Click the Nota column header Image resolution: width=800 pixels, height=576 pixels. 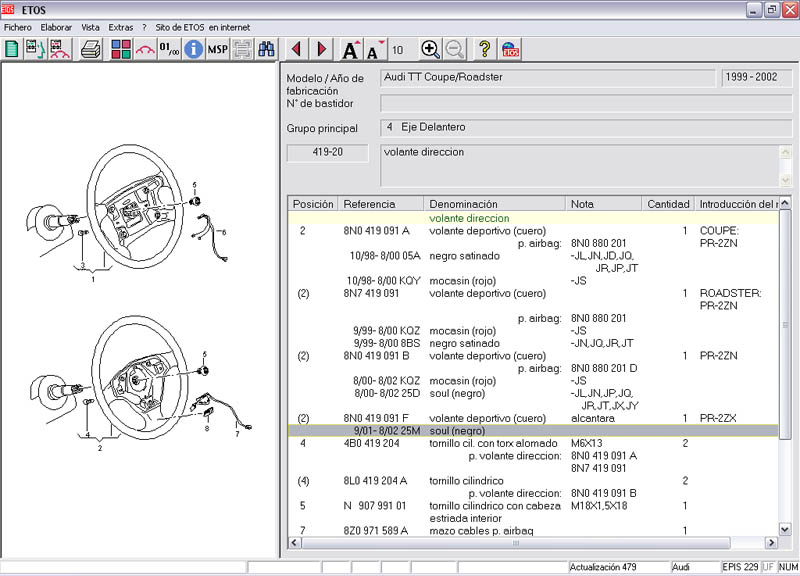(604, 204)
